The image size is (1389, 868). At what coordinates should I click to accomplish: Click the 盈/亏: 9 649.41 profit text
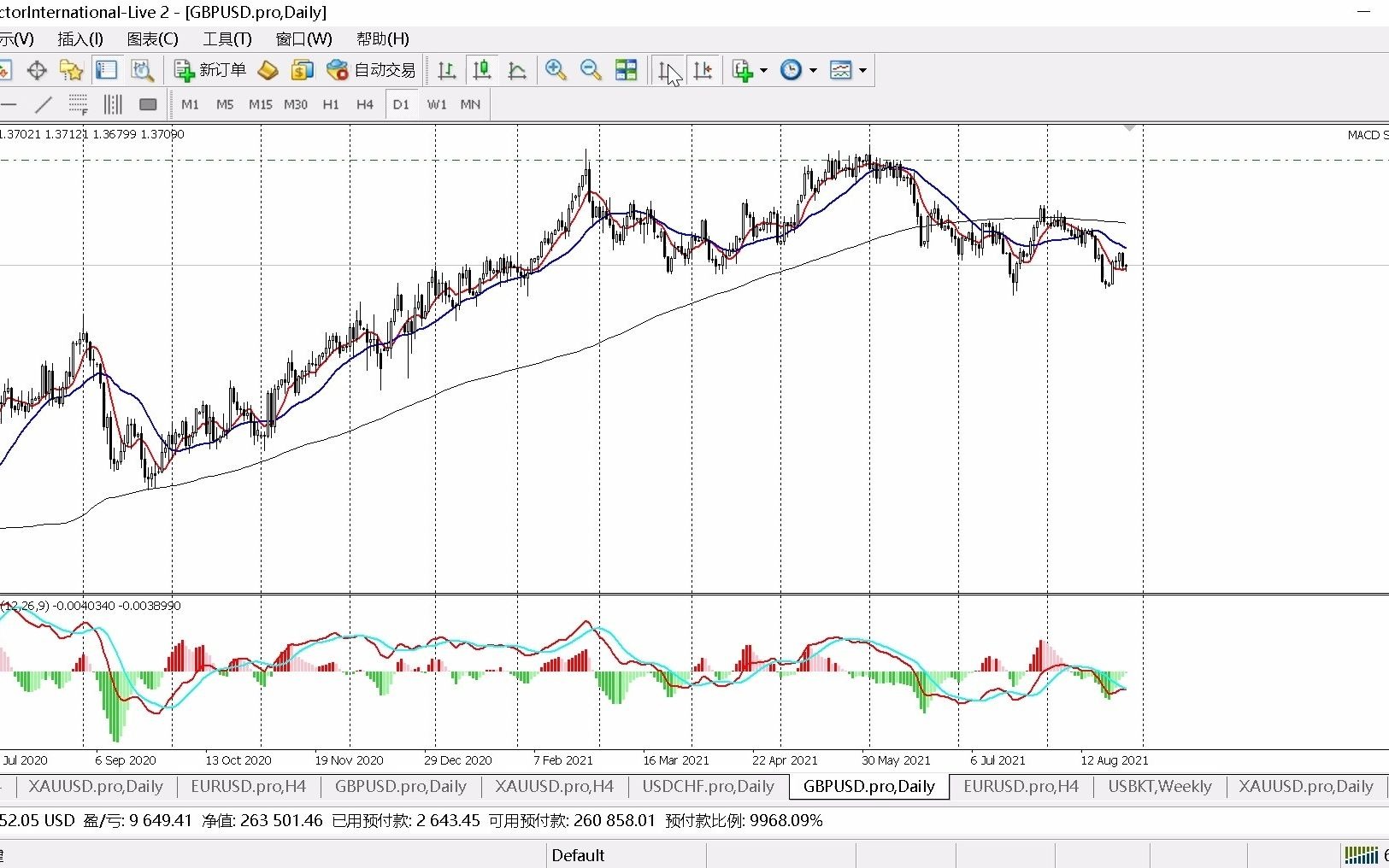[x=138, y=820]
